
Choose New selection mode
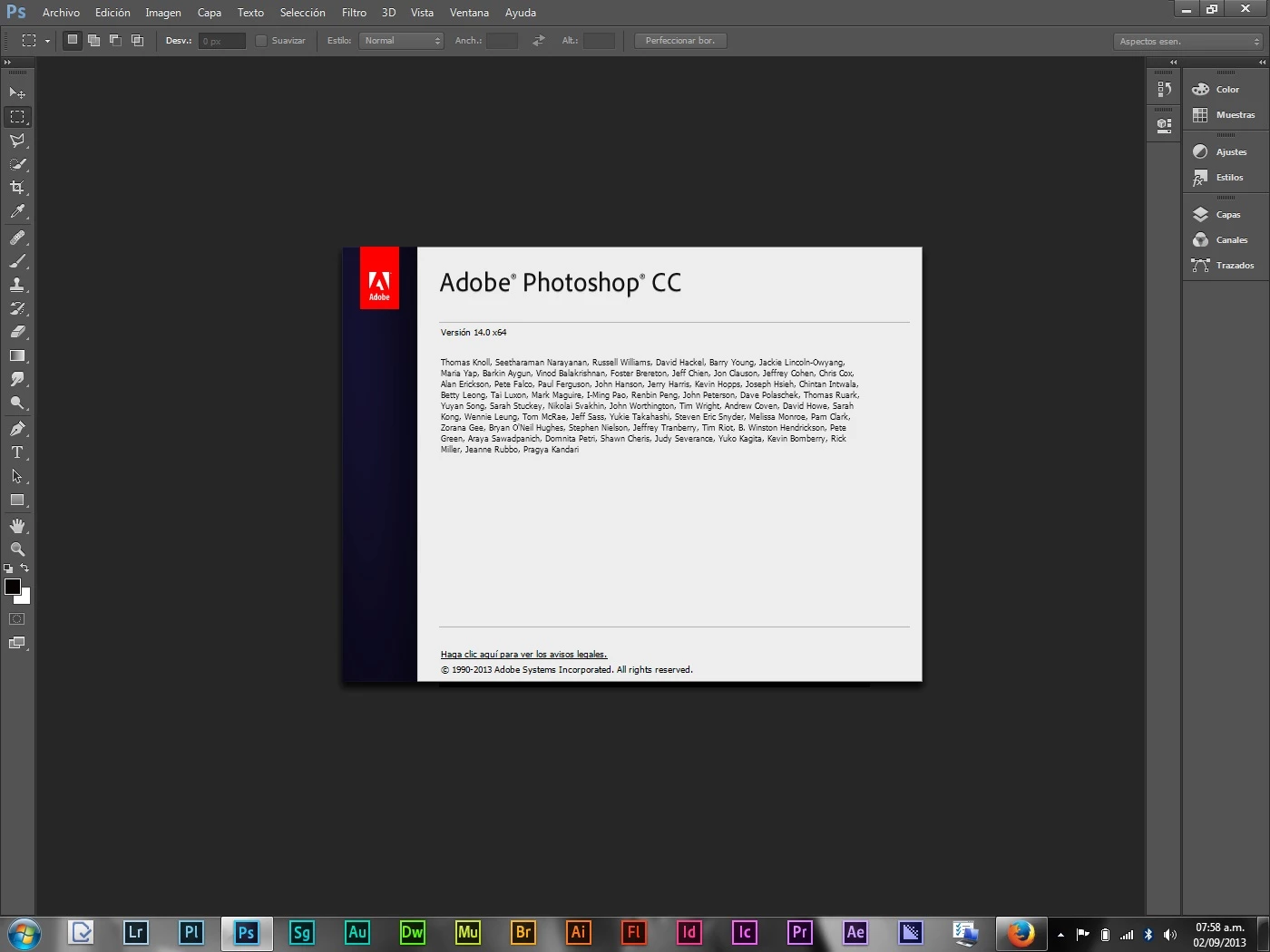click(x=73, y=40)
